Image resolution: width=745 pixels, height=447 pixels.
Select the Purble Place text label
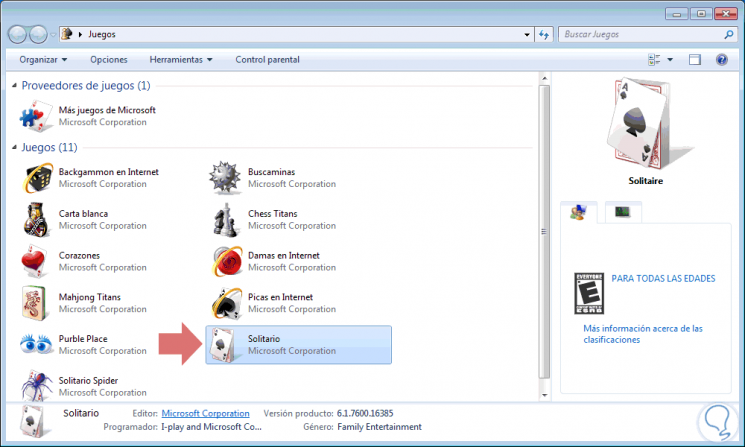[83, 339]
